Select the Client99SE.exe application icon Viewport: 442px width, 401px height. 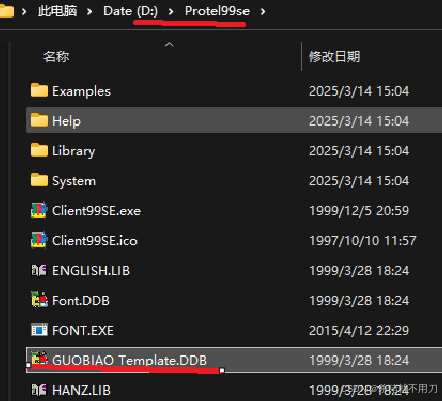(x=39, y=210)
